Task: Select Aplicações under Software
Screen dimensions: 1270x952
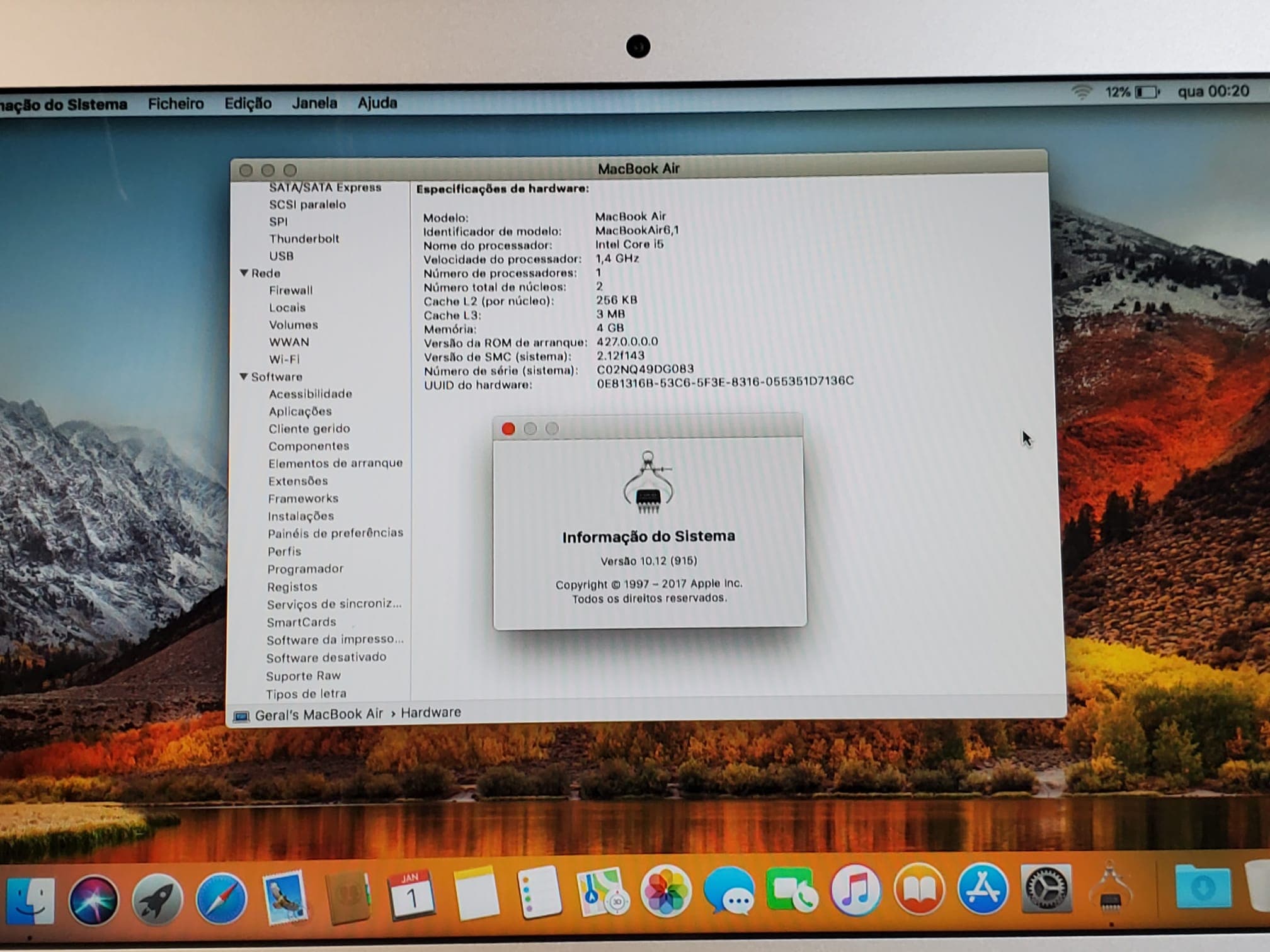Action: (x=300, y=411)
